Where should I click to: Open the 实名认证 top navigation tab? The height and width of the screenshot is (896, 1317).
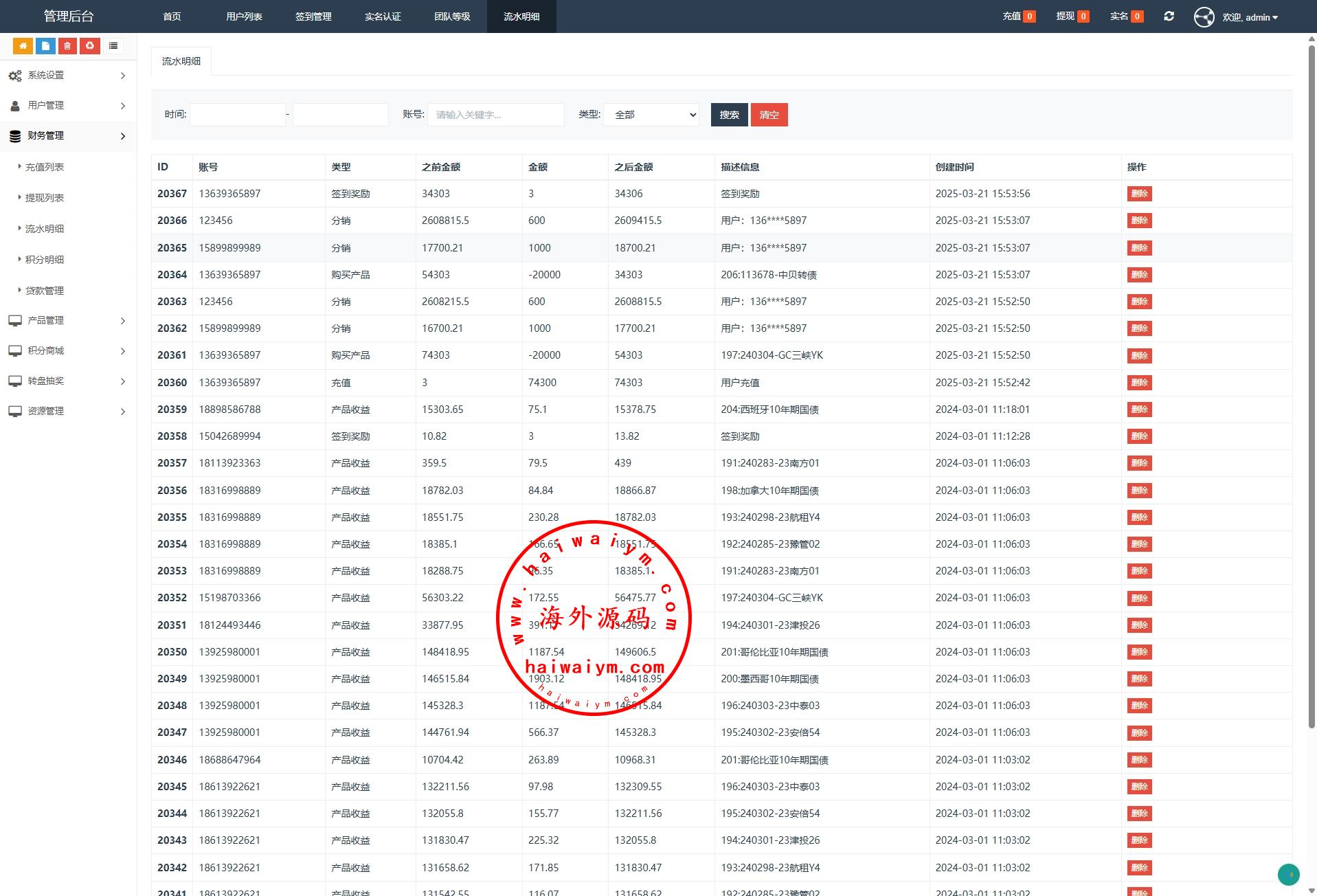point(383,16)
